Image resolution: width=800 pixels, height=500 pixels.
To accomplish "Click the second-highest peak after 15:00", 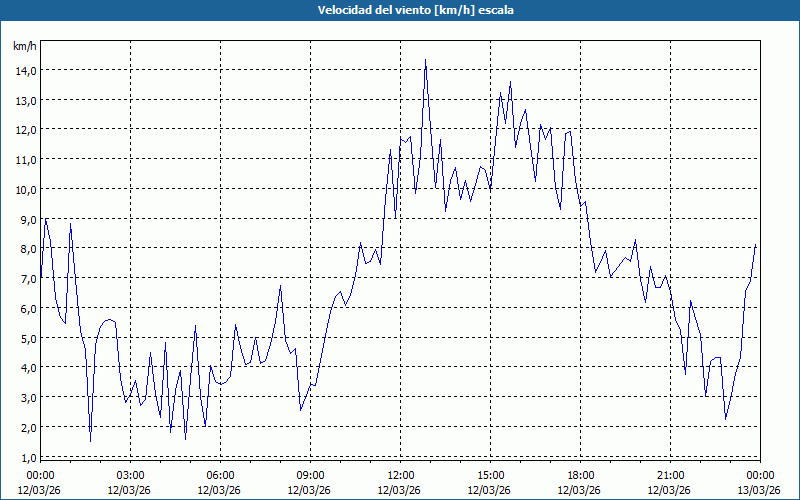I will tap(510, 82).
